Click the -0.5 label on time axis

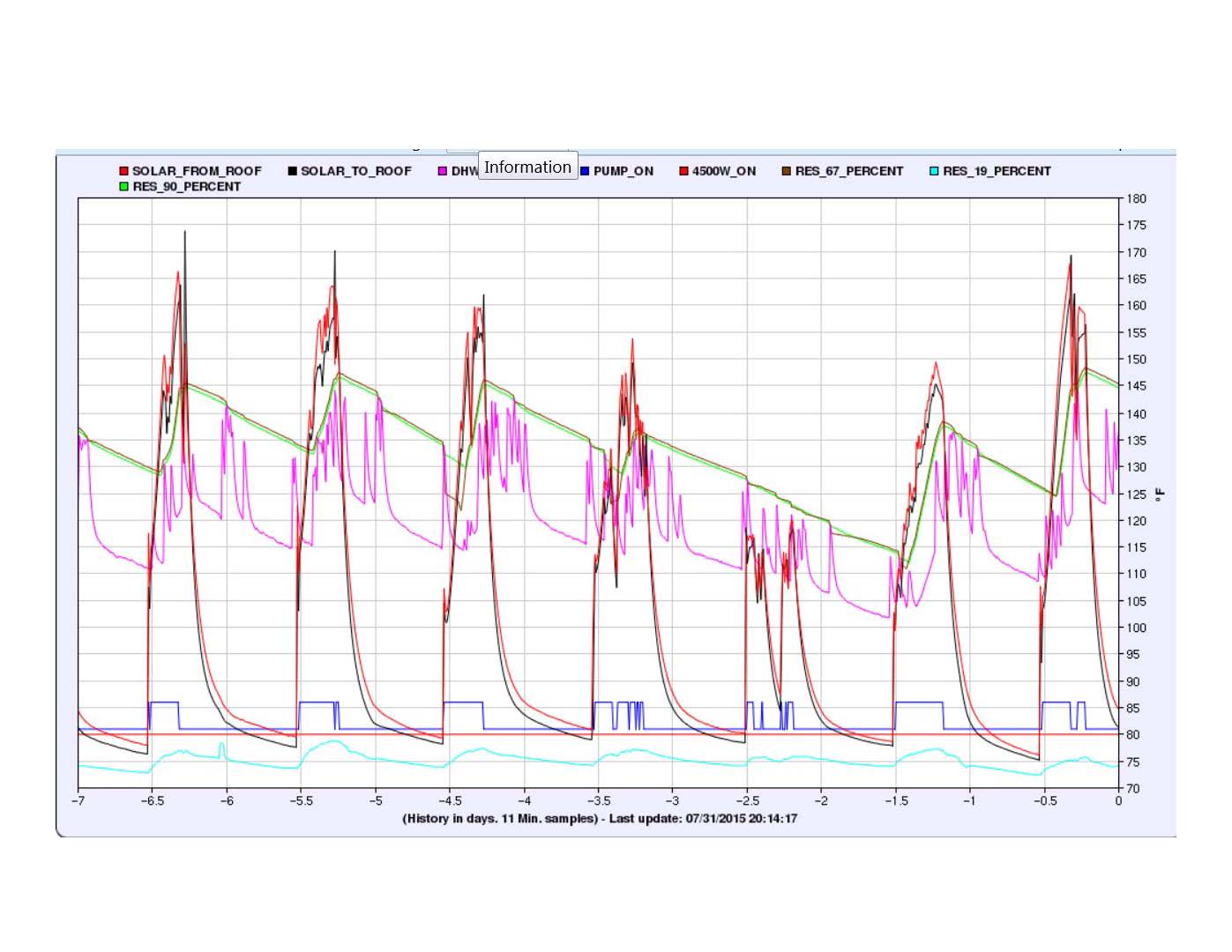(x=1044, y=800)
